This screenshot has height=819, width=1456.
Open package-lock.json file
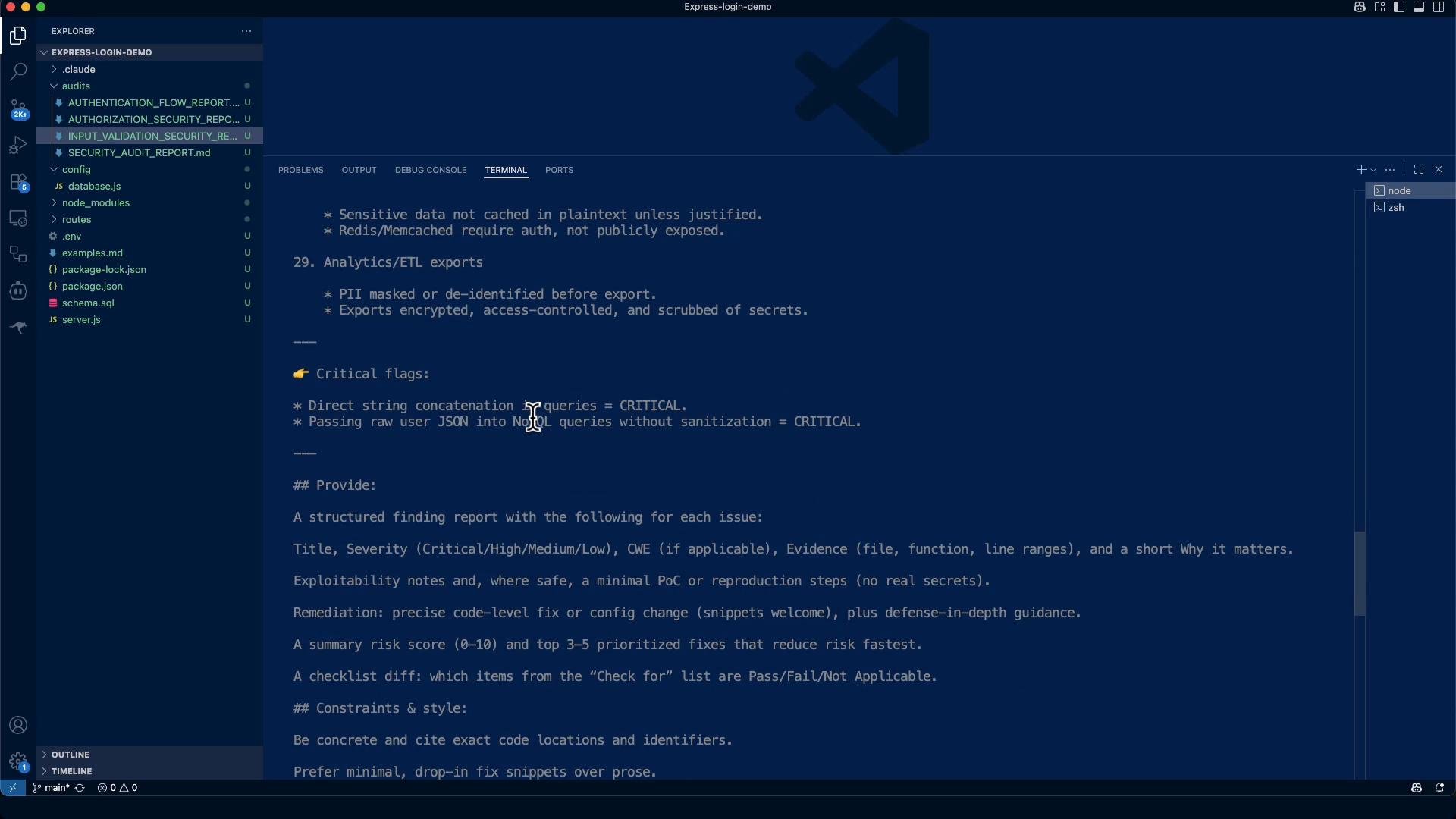[x=149, y=270]
